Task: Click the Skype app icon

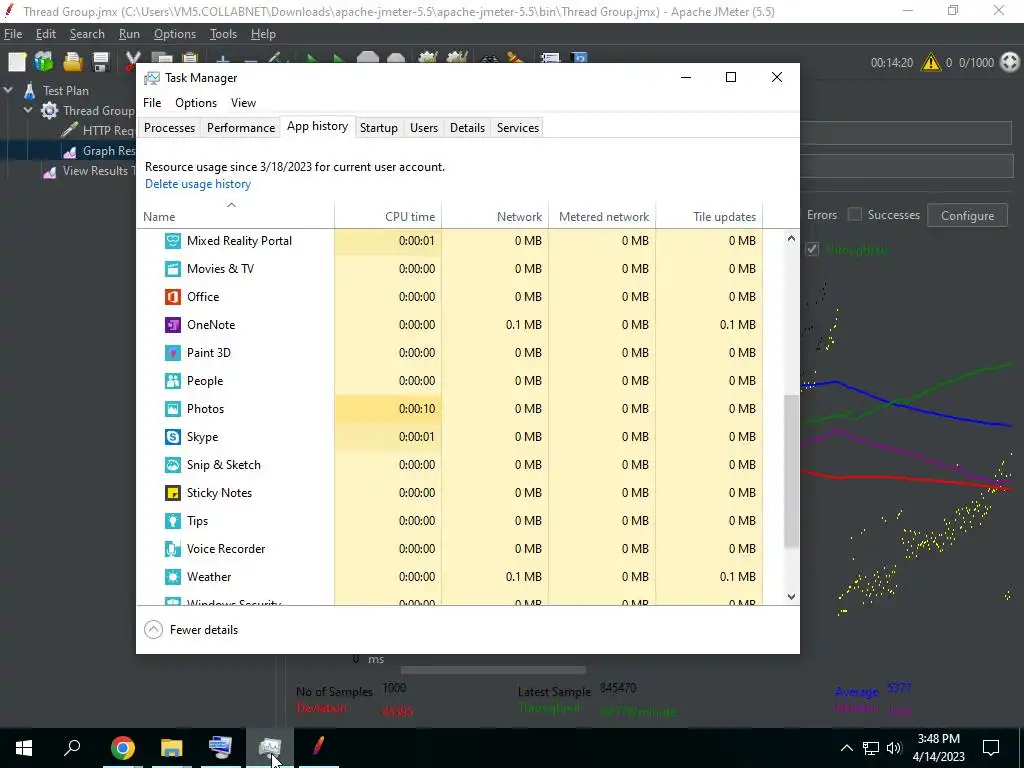Action: click(x=172, y=437)
